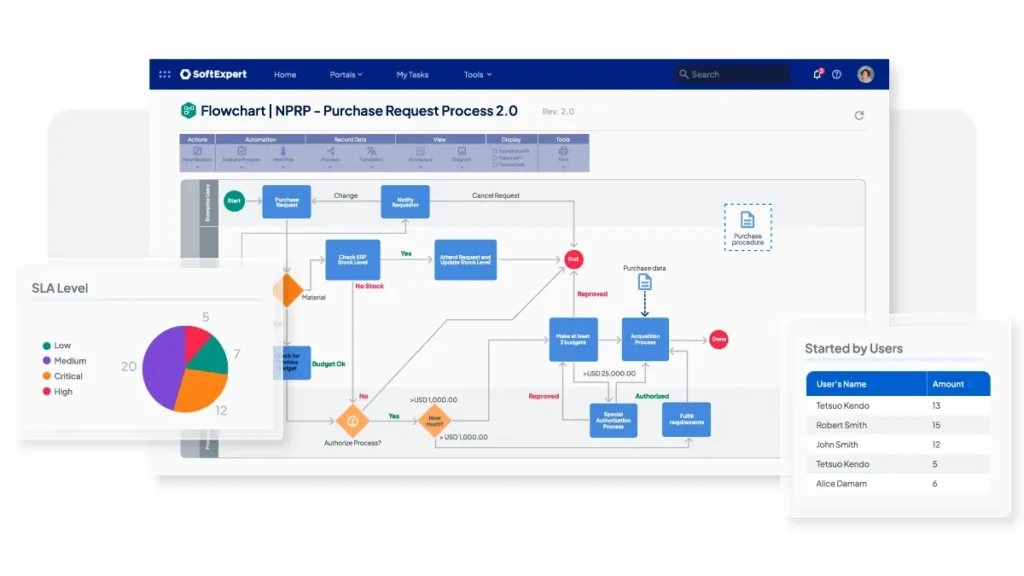Image resolution: width=1024 pixels, height=576 pixels.
Task: Click the Translation icon in Record Data
Action: (x=371, y=151)
